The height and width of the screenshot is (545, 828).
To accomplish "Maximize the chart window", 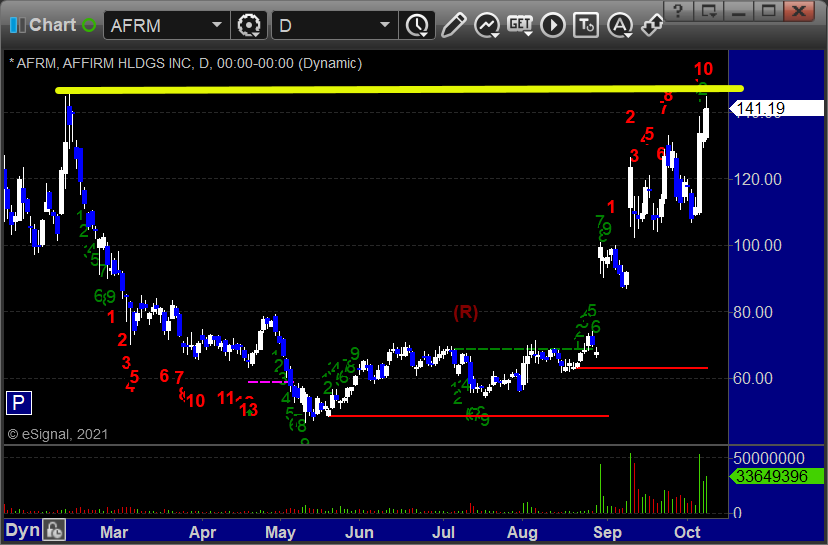I will click(768, 11).
